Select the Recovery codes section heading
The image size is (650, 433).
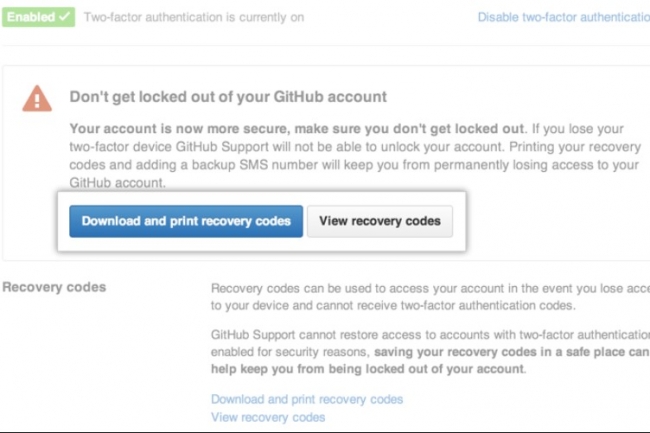pos(54,287)
